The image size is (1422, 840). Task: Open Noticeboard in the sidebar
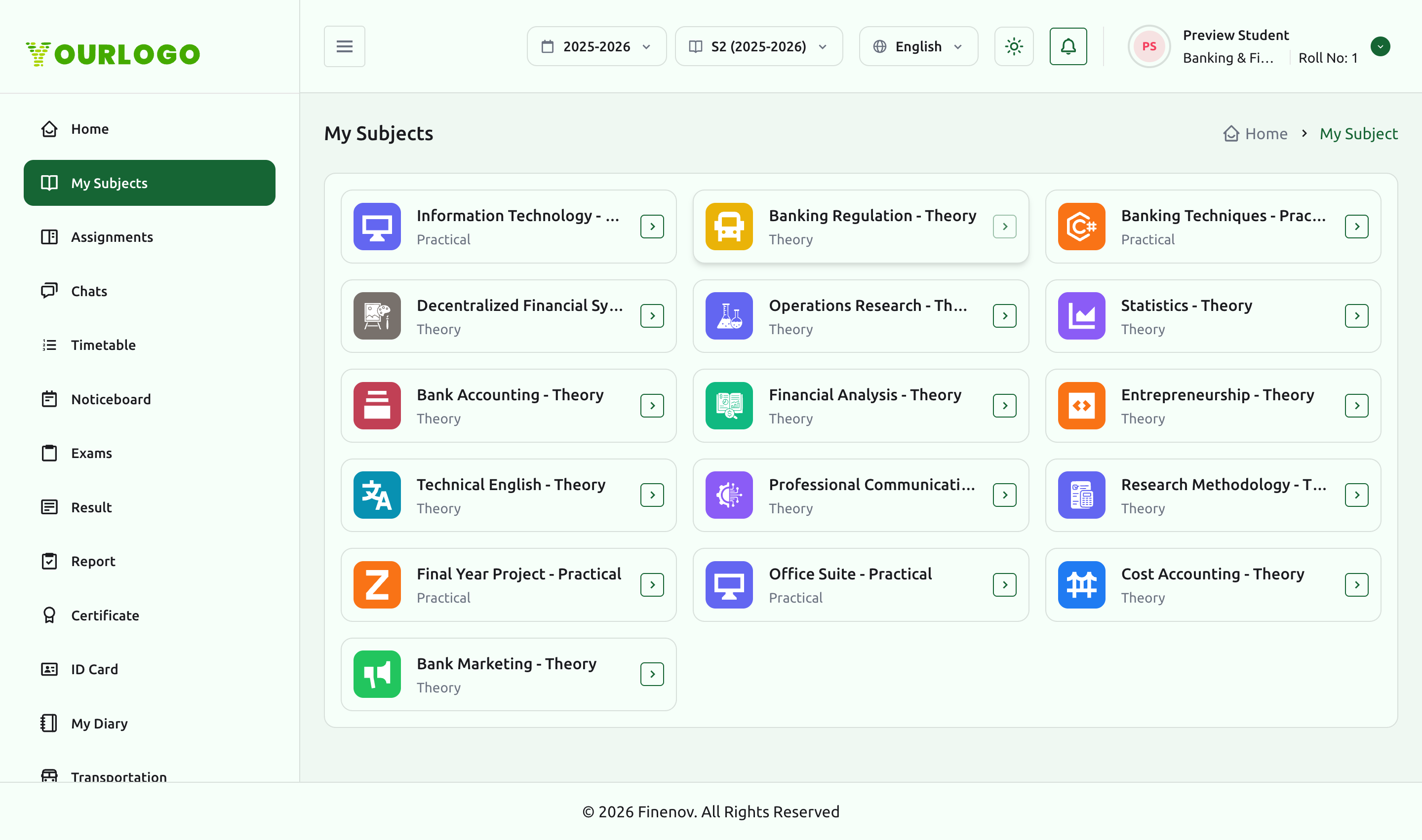click(x=150, y=399)
